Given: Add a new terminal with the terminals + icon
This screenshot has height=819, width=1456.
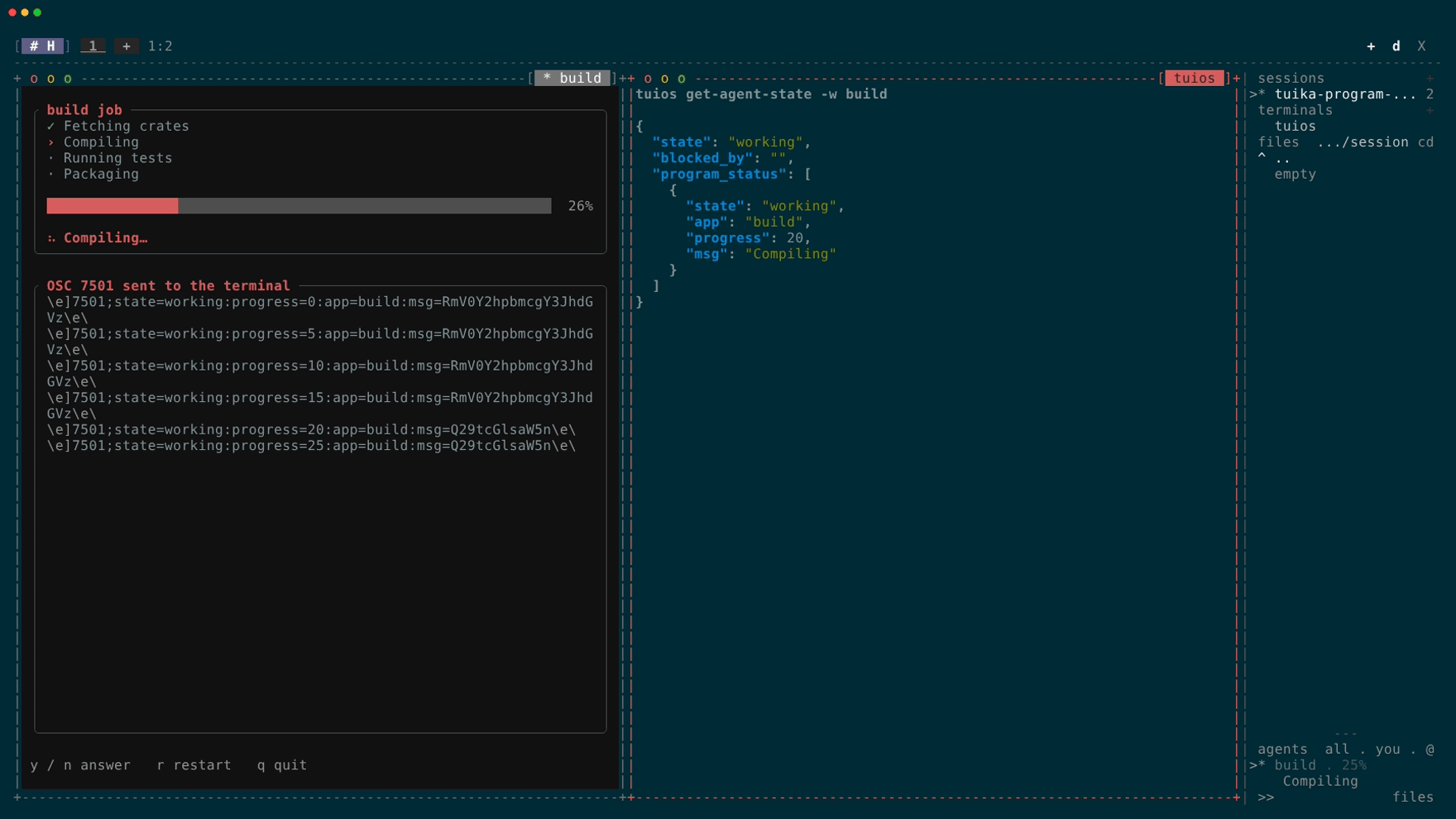Looking at the screenshot, I should (1430, 110).
